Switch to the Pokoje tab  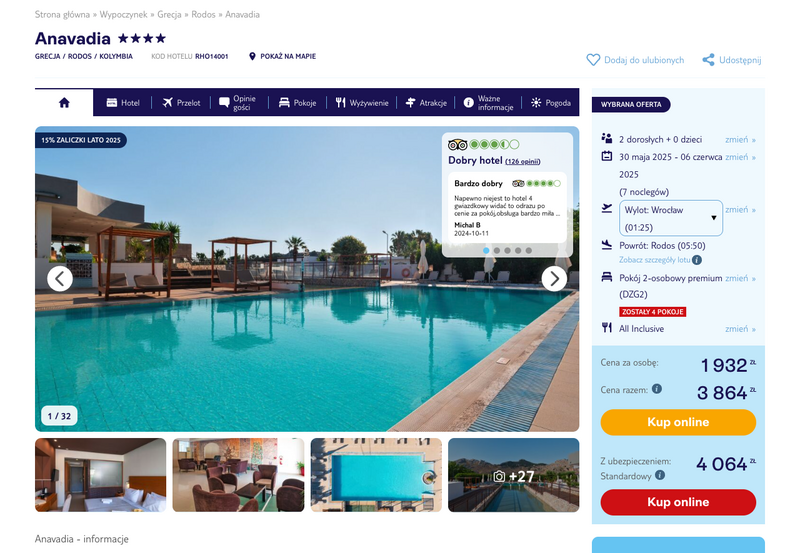pos(297,103)
